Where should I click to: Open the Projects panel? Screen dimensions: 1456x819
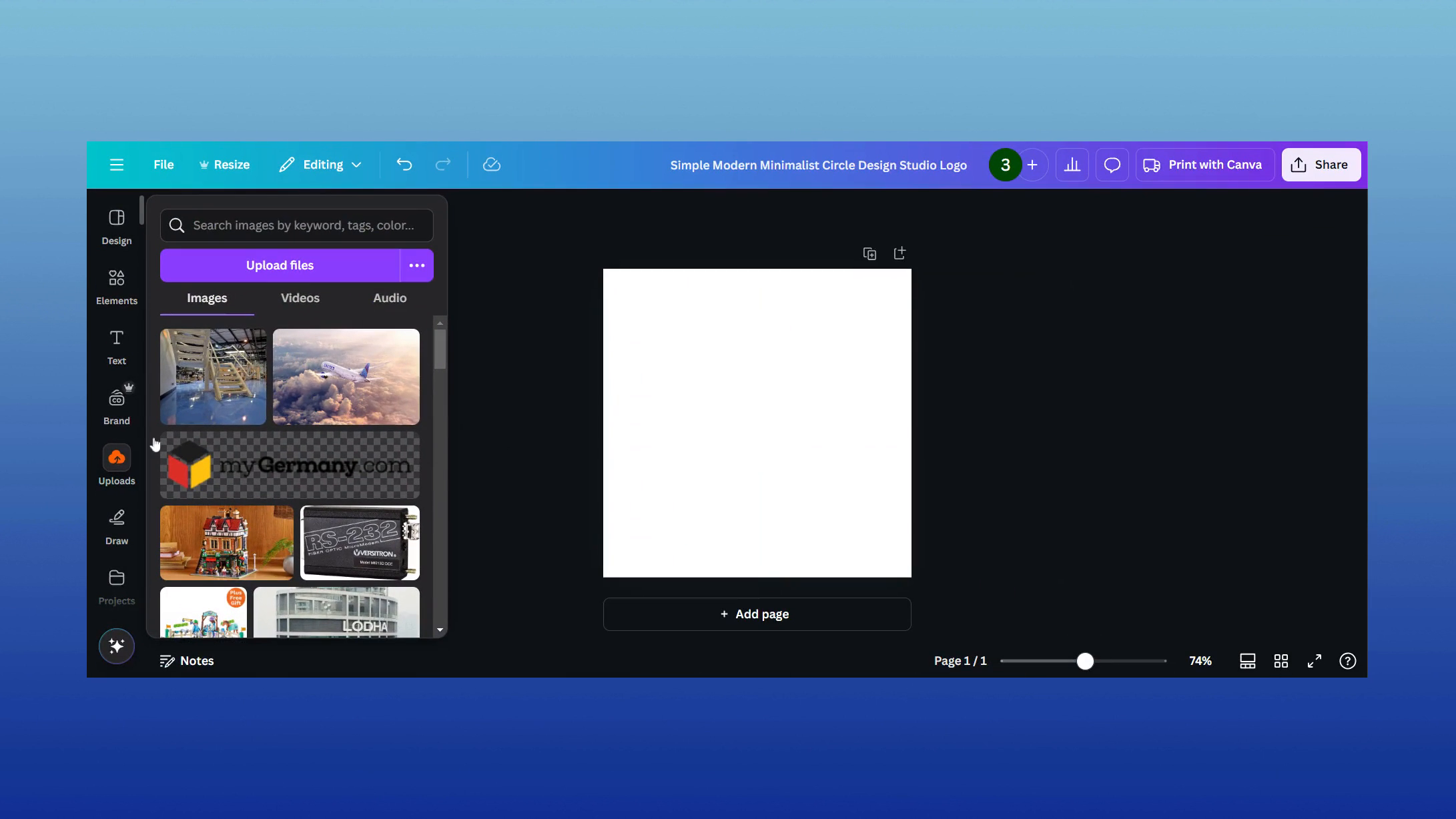(x=116, y=586)
